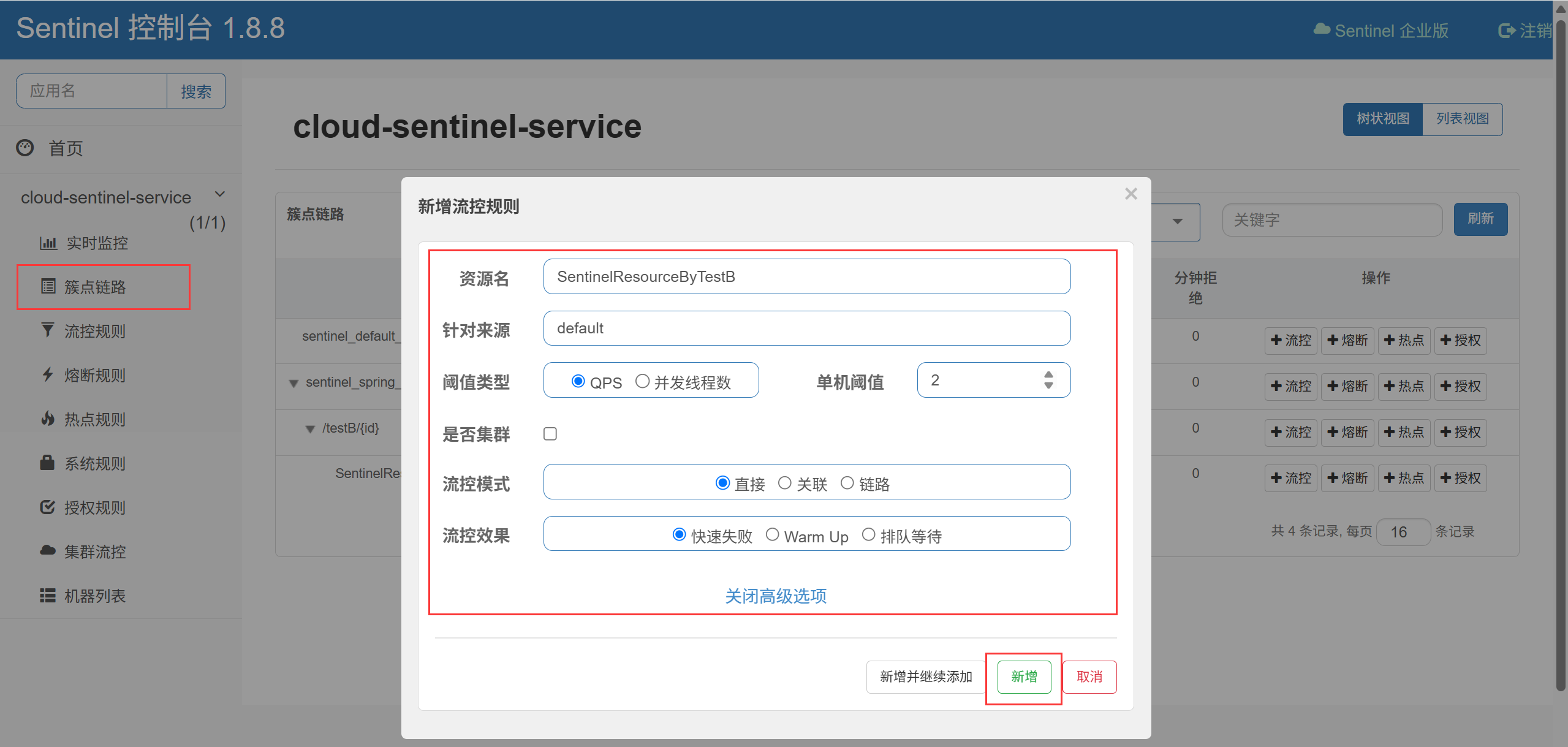The height and width of the screenshot is (747, 1568).
Task: Click the bar chart icon for 实时监控
Action: coord(48,243)
